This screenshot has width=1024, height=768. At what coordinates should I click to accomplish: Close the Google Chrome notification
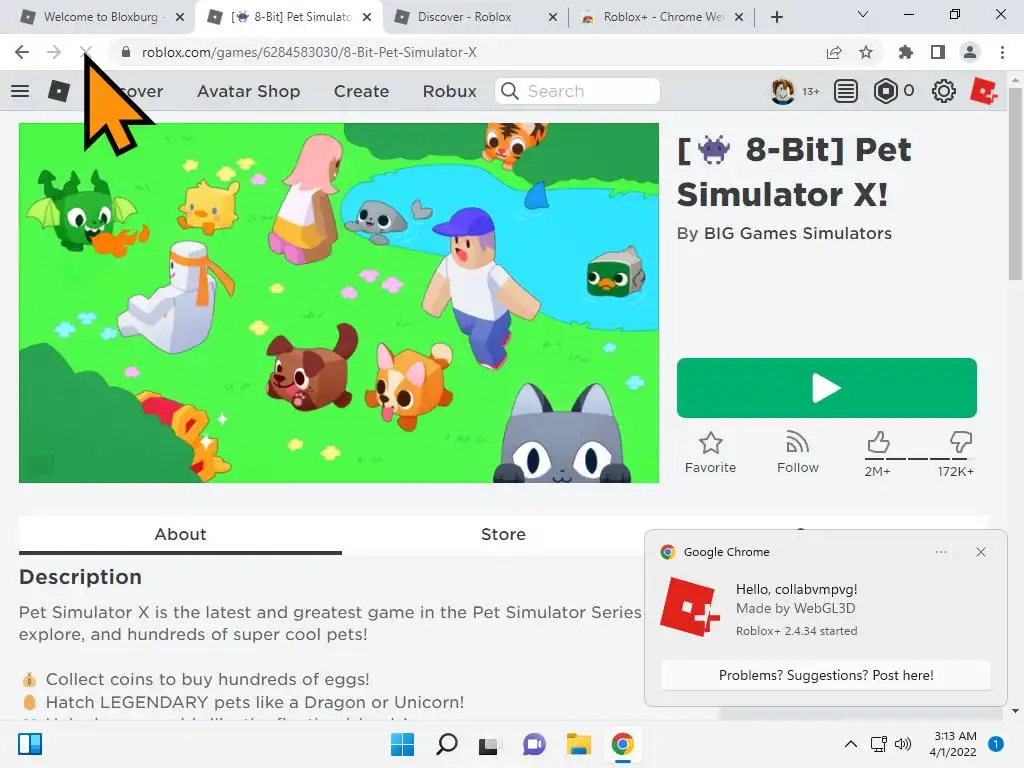pos(981,552)
